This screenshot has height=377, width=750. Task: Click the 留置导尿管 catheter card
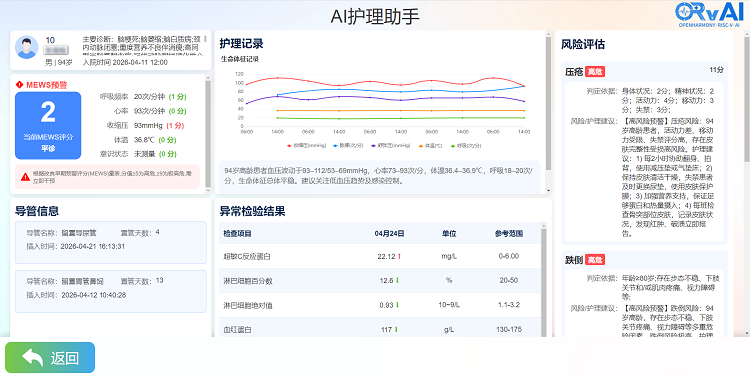pos(110,243)
